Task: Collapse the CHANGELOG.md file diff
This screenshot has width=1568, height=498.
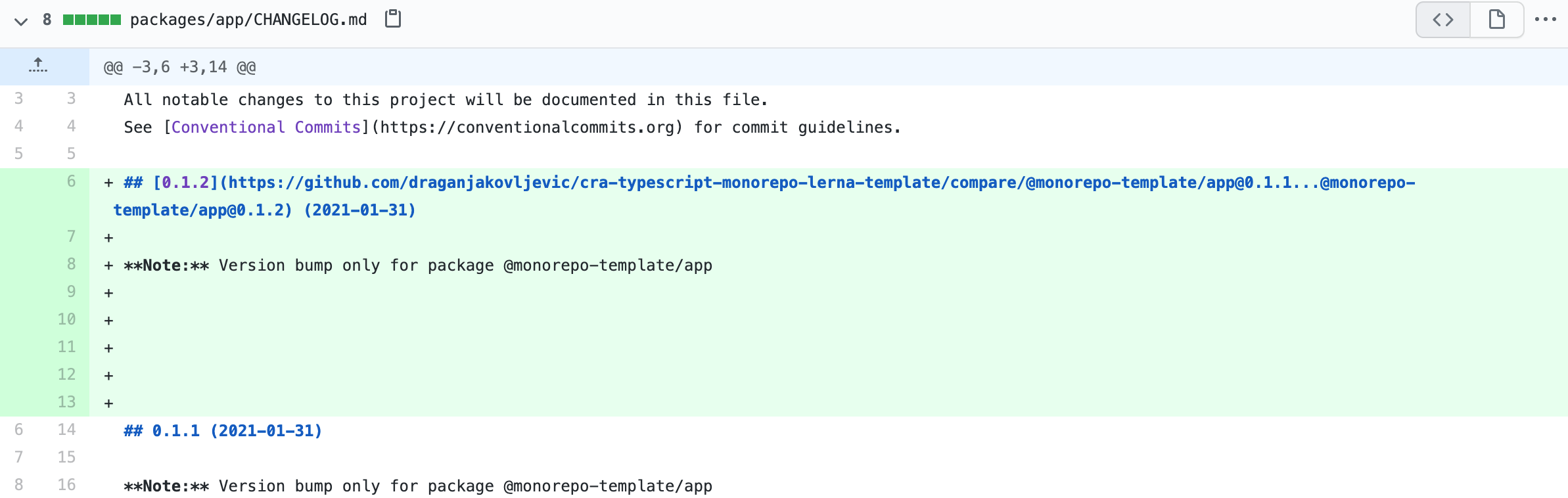Action: [21, 21]
